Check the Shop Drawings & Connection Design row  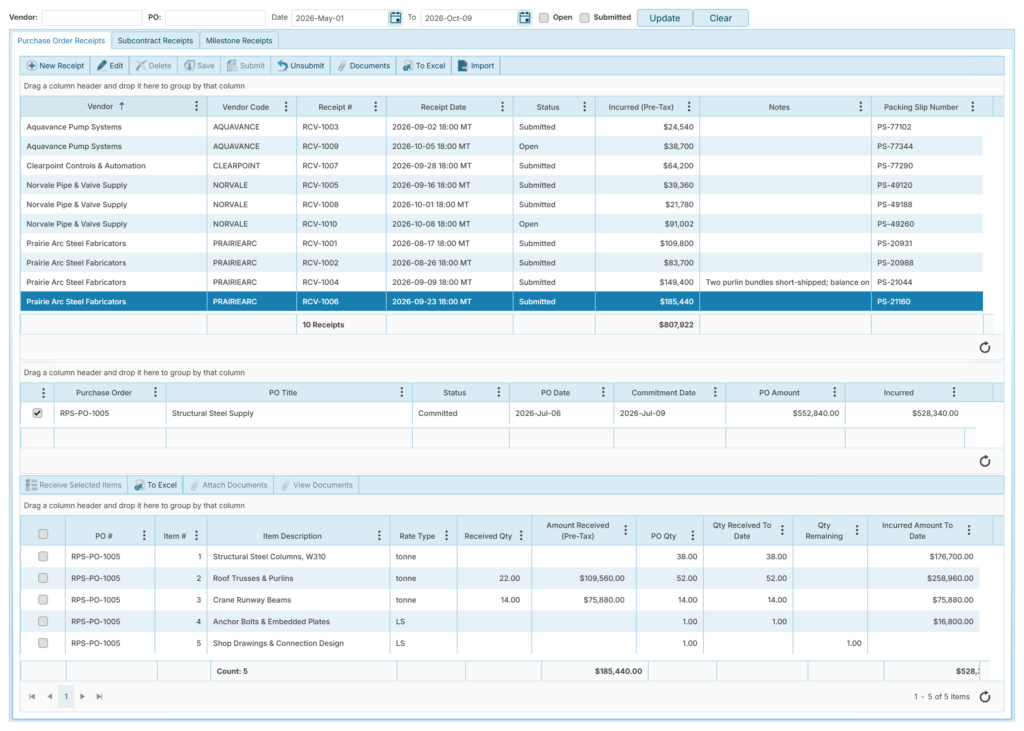(x=43, y=643)
